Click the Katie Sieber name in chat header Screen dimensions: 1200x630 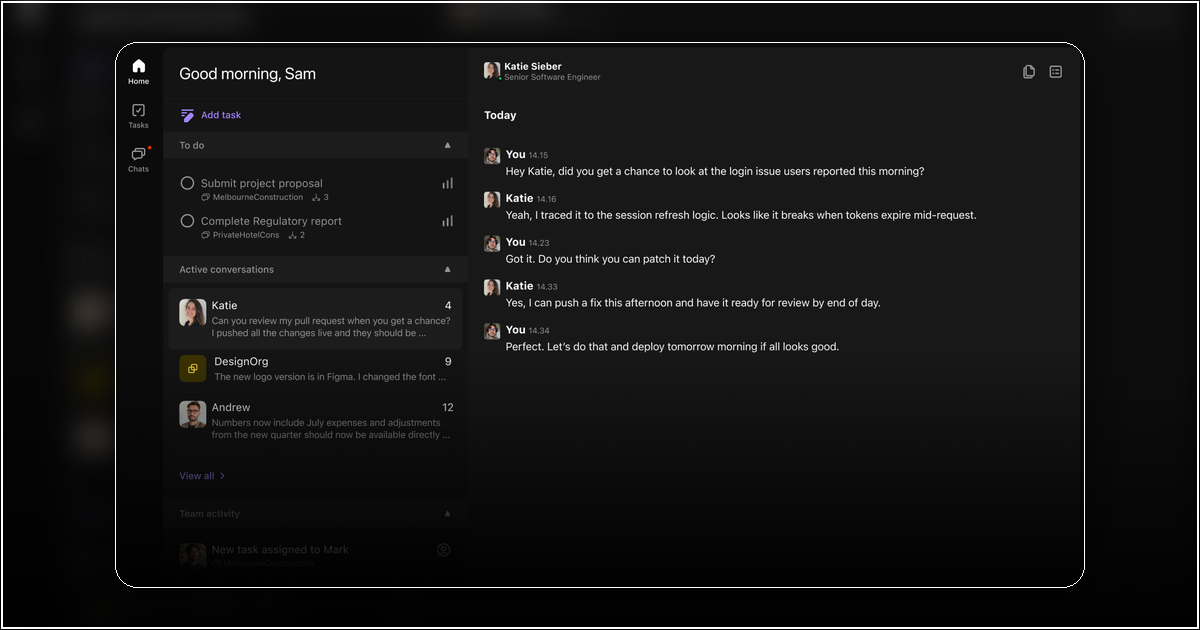pyautogui.click(x=533, y=66)
